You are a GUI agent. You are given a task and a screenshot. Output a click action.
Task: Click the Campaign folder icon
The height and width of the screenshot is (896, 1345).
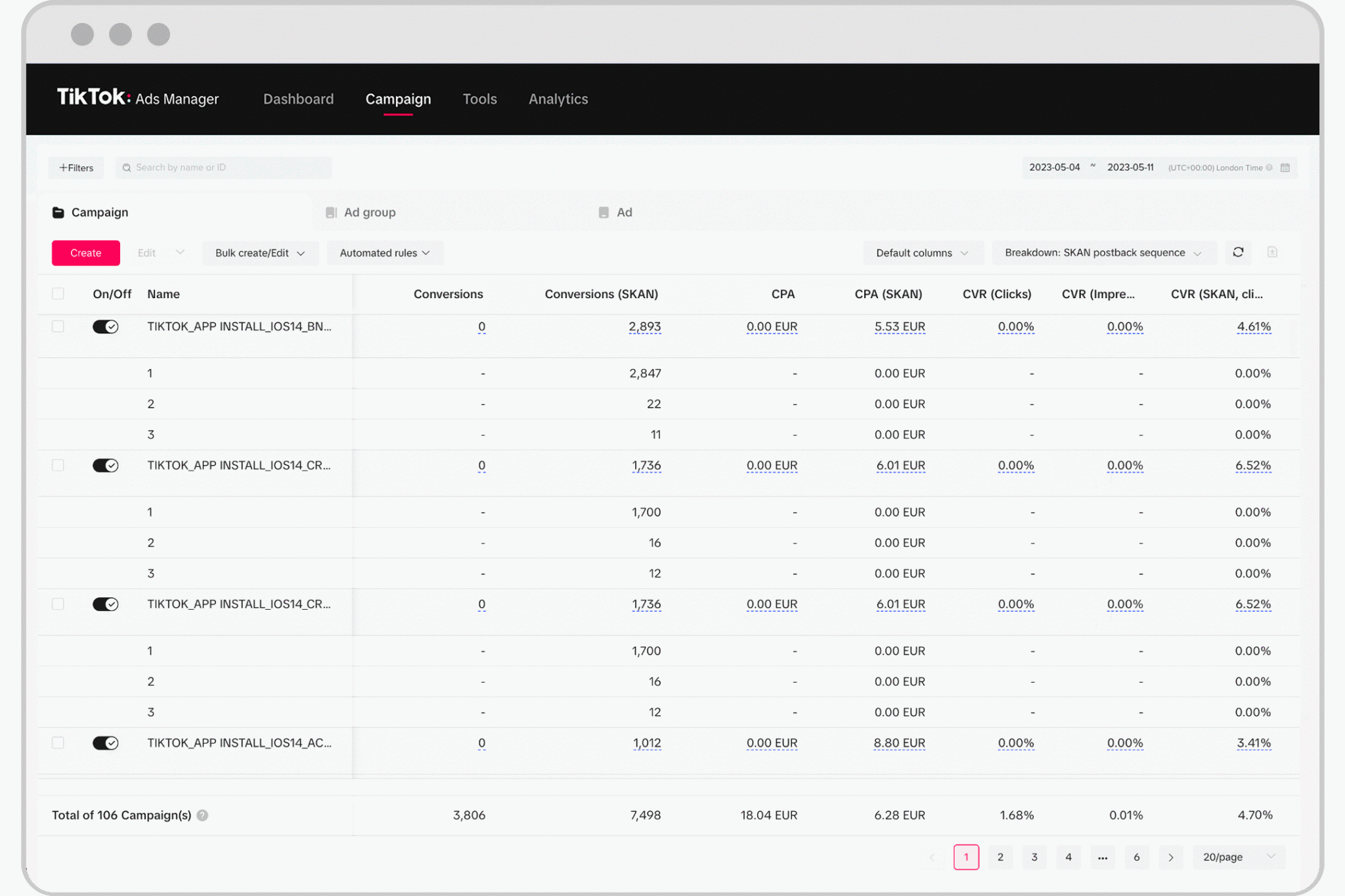coord(57,212)
